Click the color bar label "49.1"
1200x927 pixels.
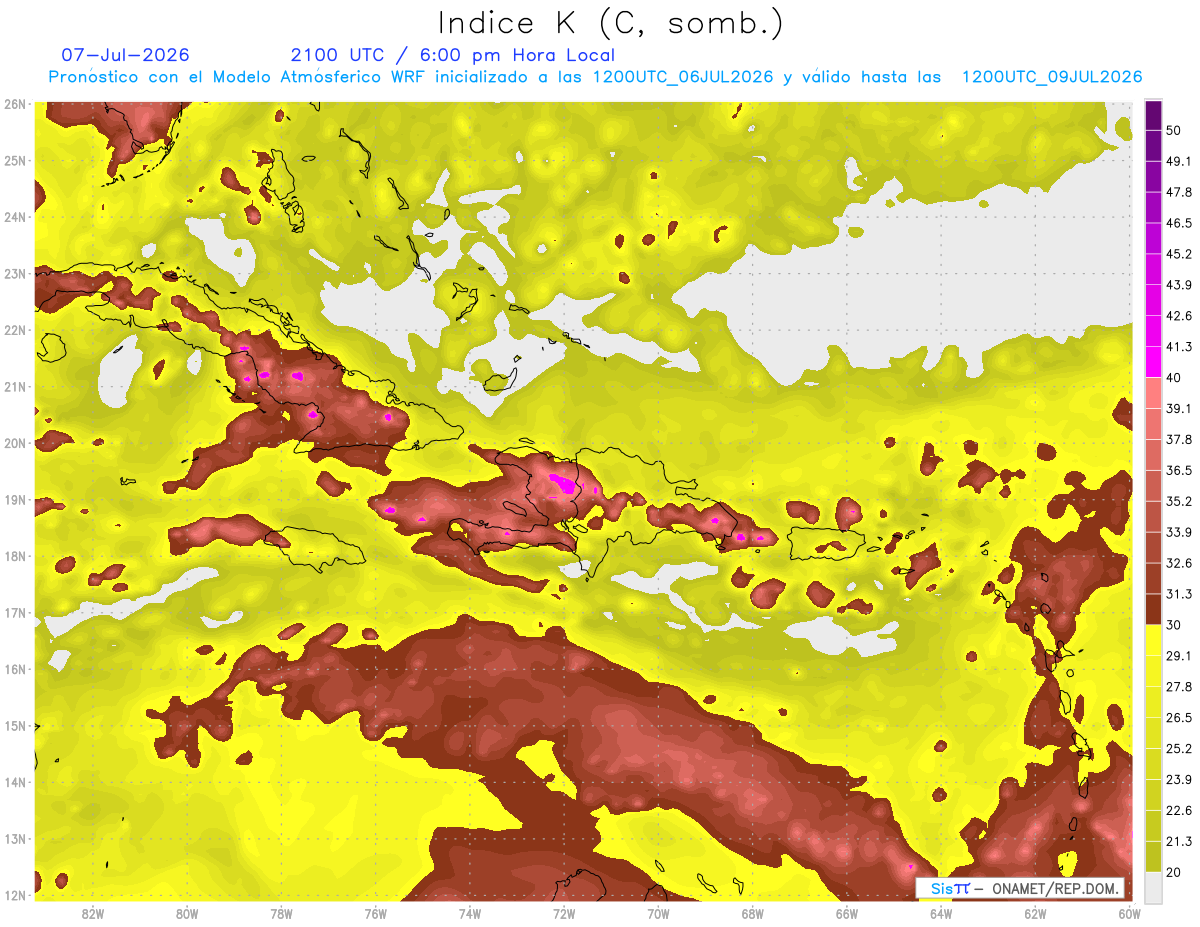coord(1179,161)
